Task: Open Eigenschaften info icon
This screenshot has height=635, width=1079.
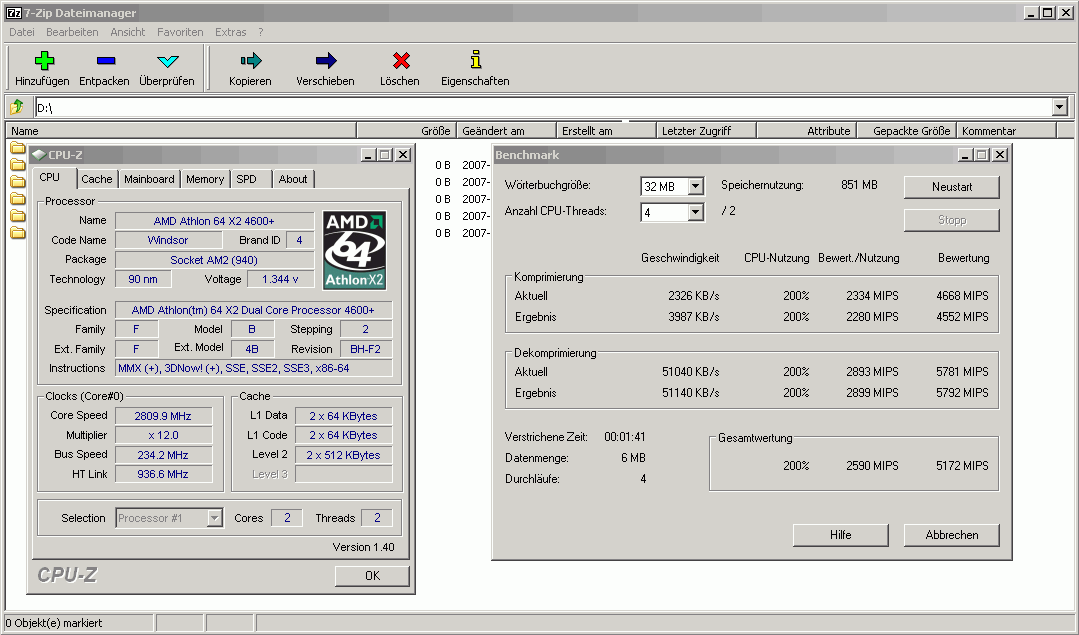Action: click(x=475, y=61)
